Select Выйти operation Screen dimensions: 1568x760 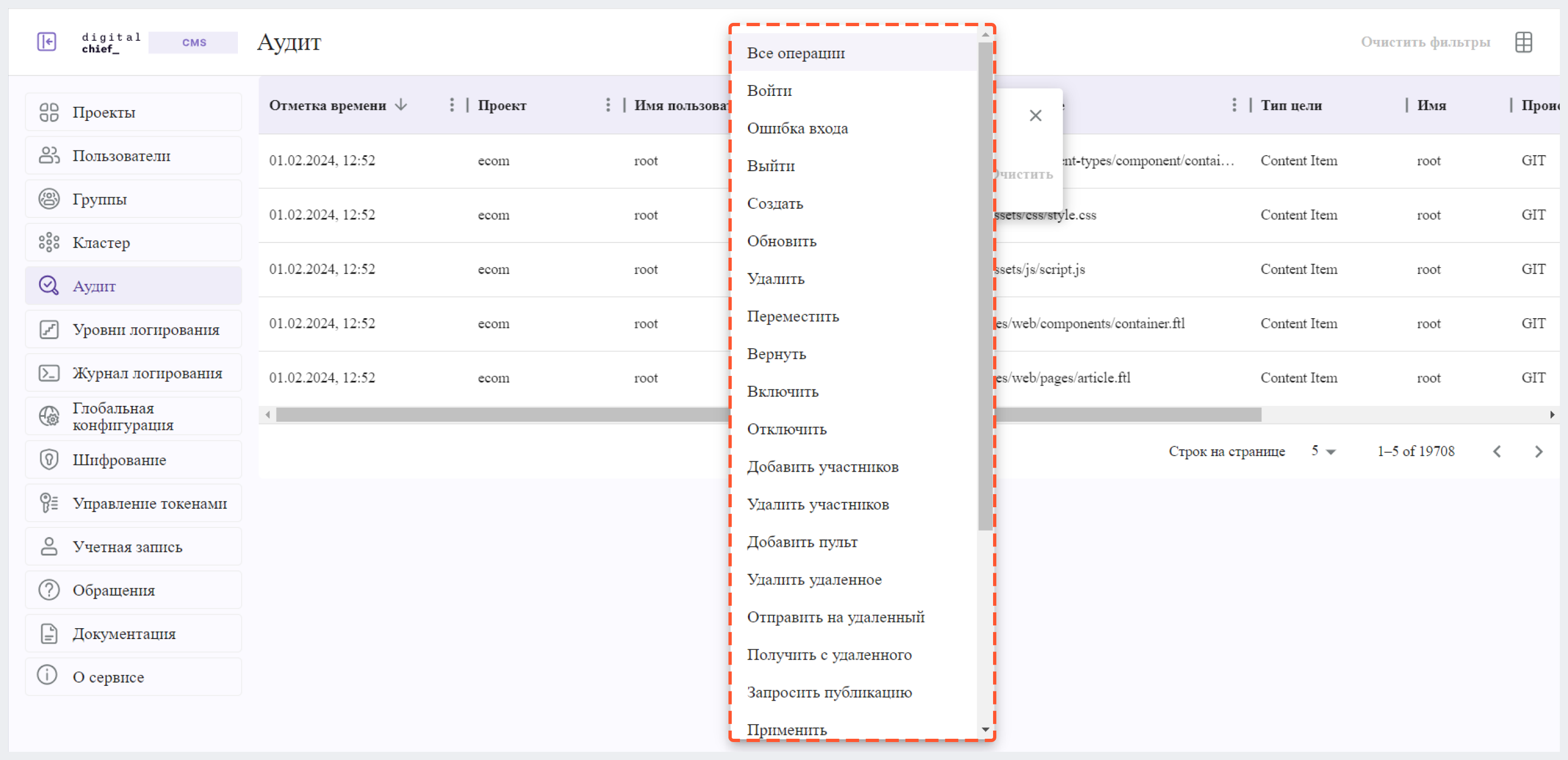[853, 166]
